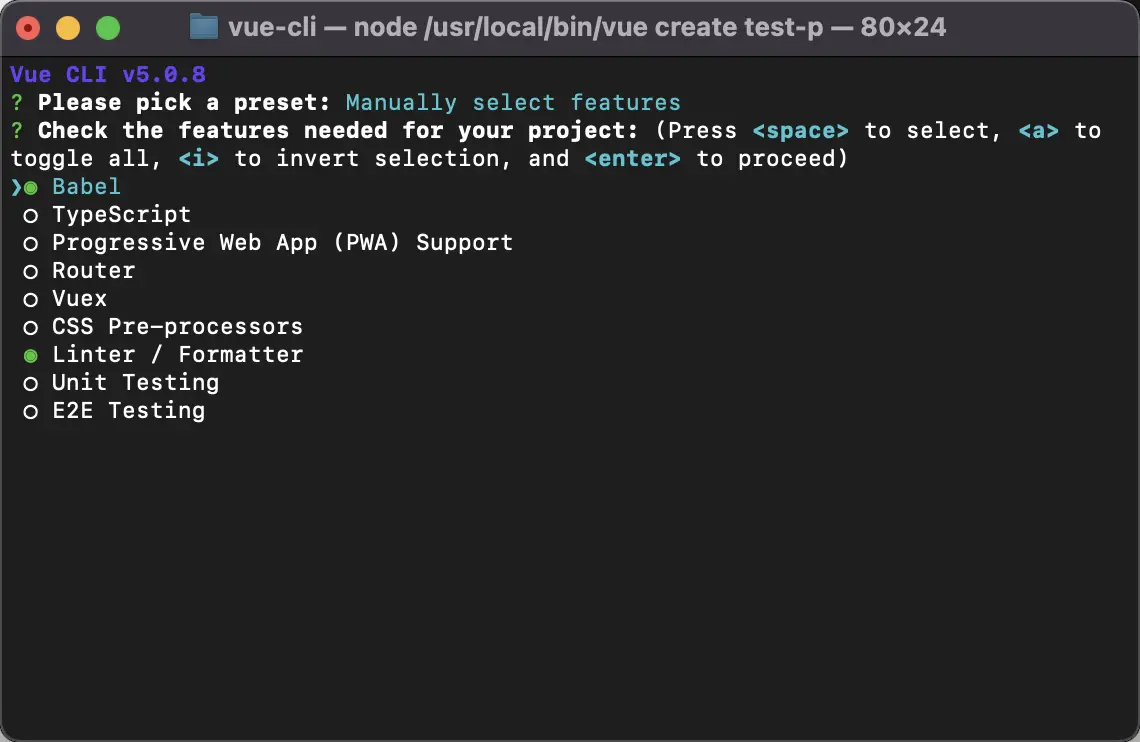
Task: Click the empty circle beside Router
Action: [31, 271]
